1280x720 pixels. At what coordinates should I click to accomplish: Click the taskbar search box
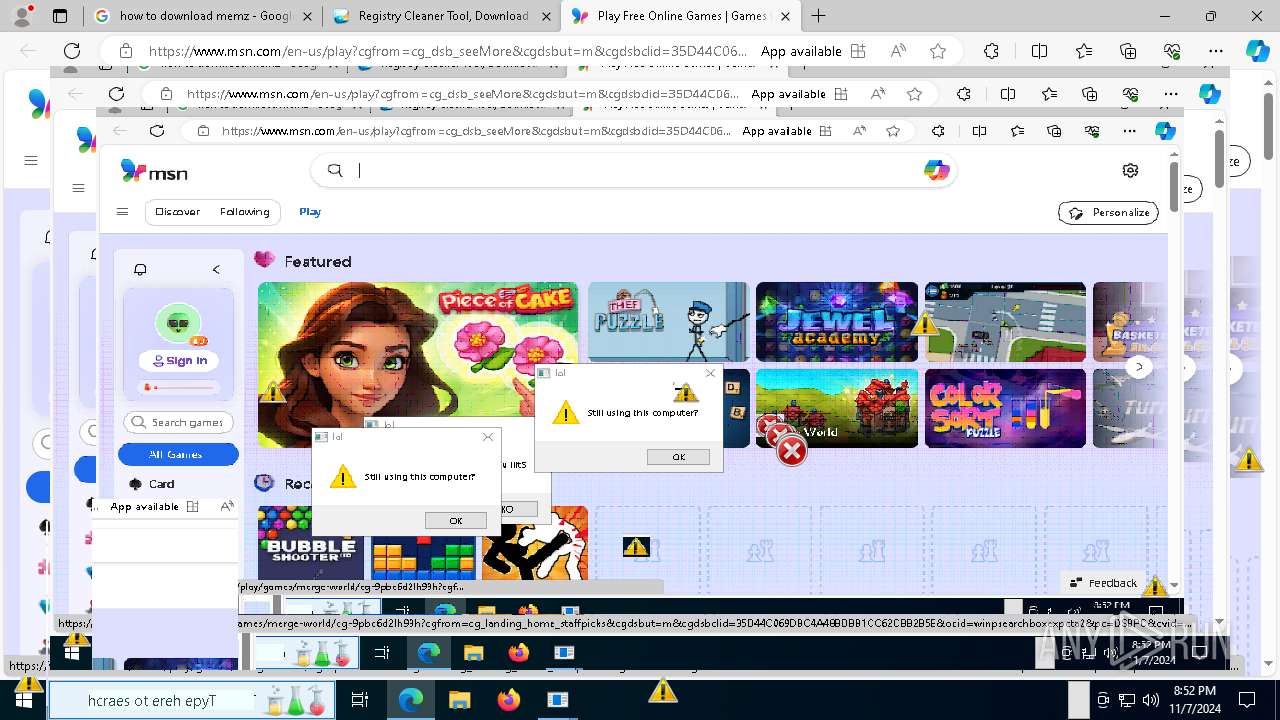click(x=192, y=700)
